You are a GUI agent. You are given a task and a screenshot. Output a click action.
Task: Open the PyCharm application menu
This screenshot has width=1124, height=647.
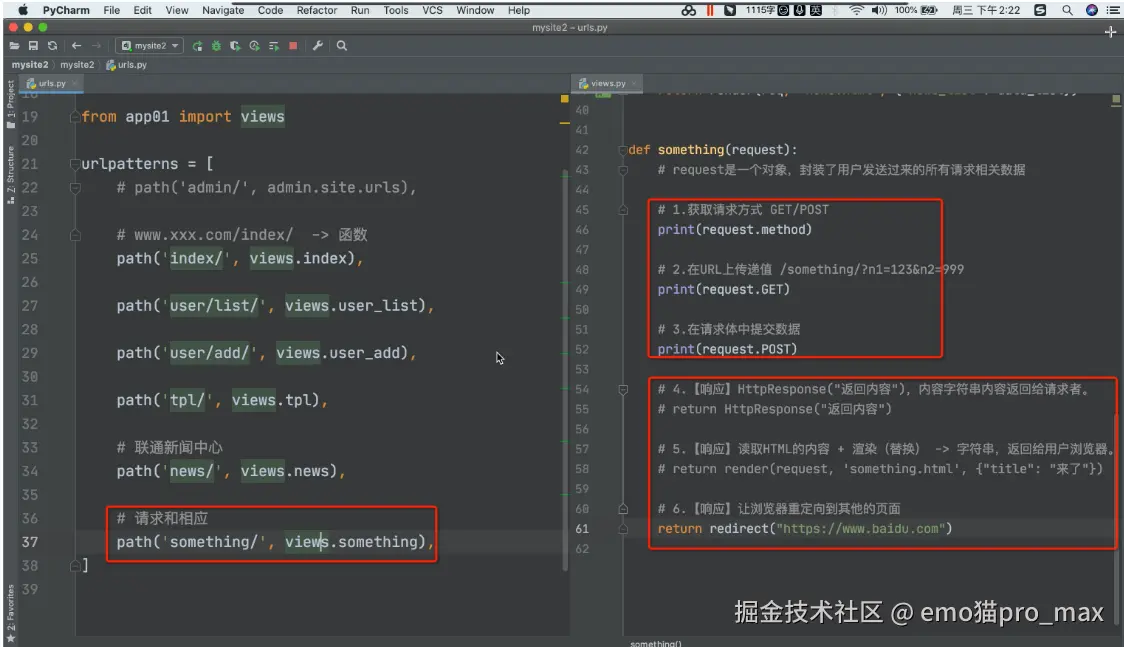pos(66,10)
